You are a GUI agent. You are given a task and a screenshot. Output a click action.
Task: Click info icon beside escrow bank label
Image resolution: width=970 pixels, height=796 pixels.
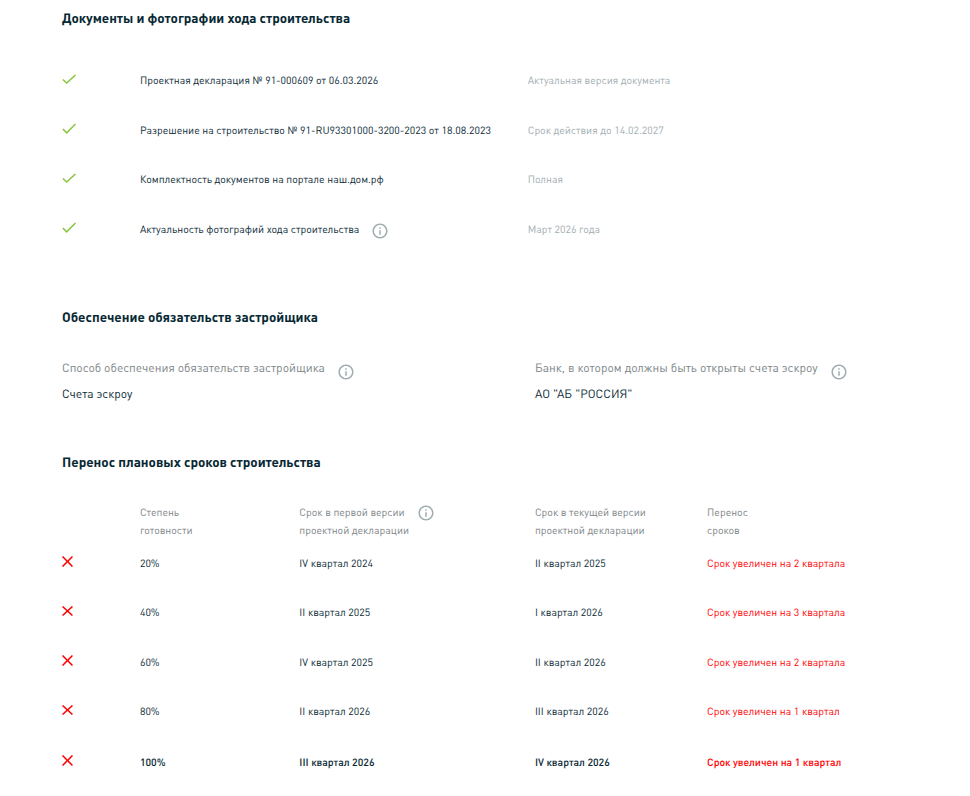(x=839, y=372)
